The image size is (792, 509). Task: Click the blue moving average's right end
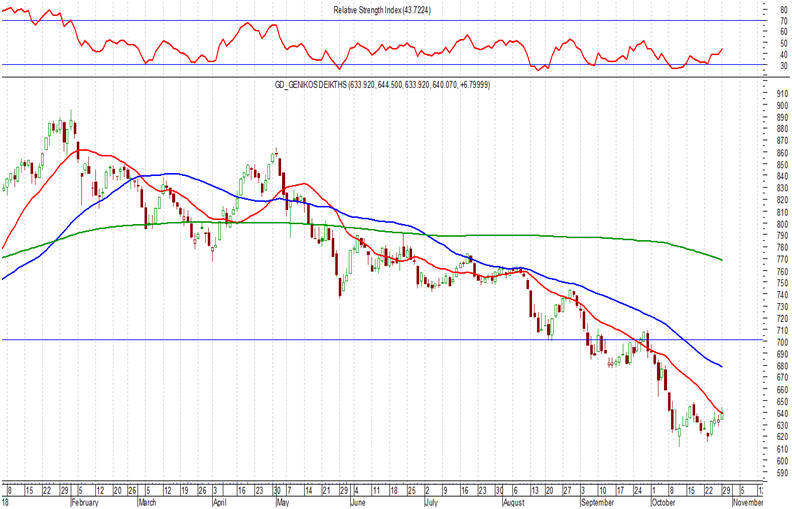point(721,366)
